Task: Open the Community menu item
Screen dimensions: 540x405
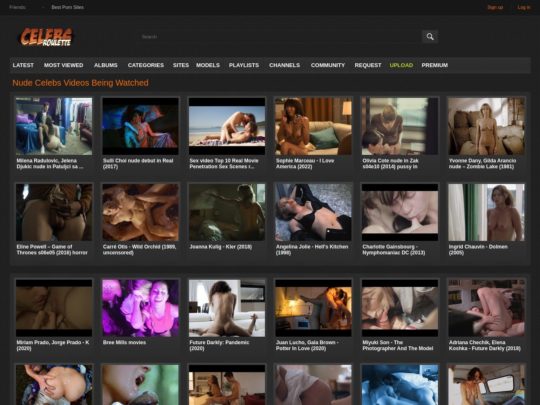Action: 328,65
